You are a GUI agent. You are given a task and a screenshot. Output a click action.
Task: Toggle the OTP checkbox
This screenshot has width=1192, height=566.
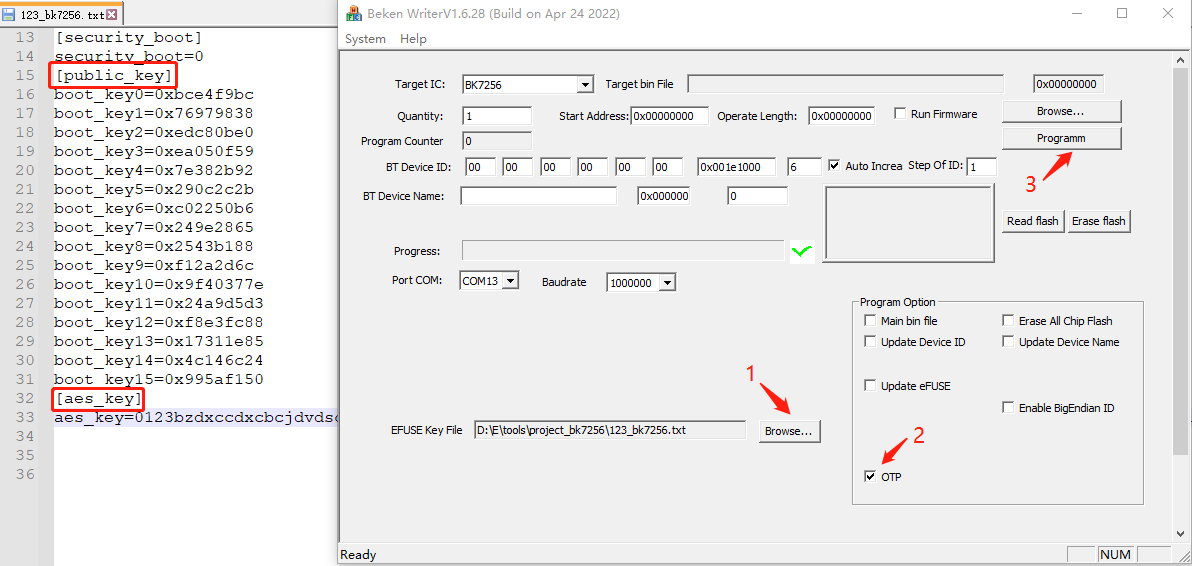(870, 477)
